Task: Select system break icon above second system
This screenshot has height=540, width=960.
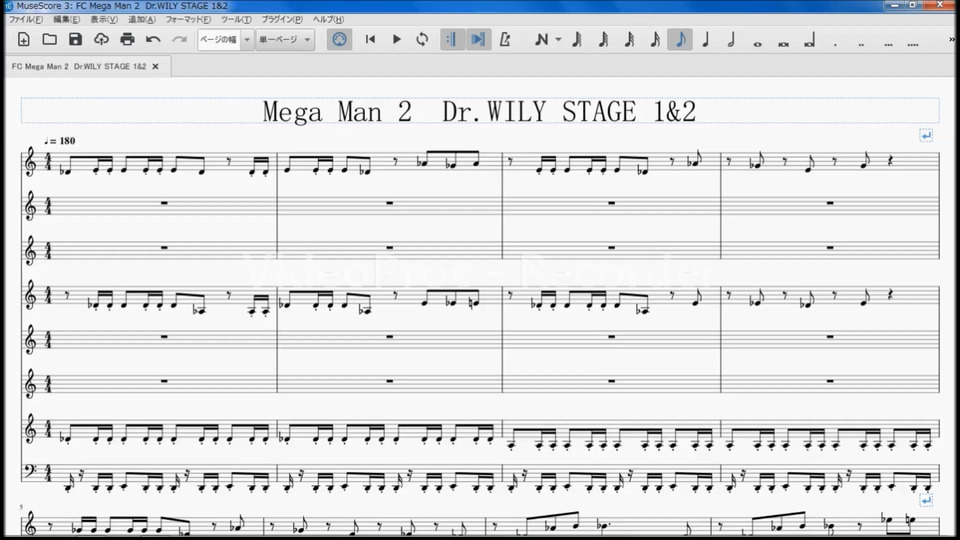Action: [926, 501]
